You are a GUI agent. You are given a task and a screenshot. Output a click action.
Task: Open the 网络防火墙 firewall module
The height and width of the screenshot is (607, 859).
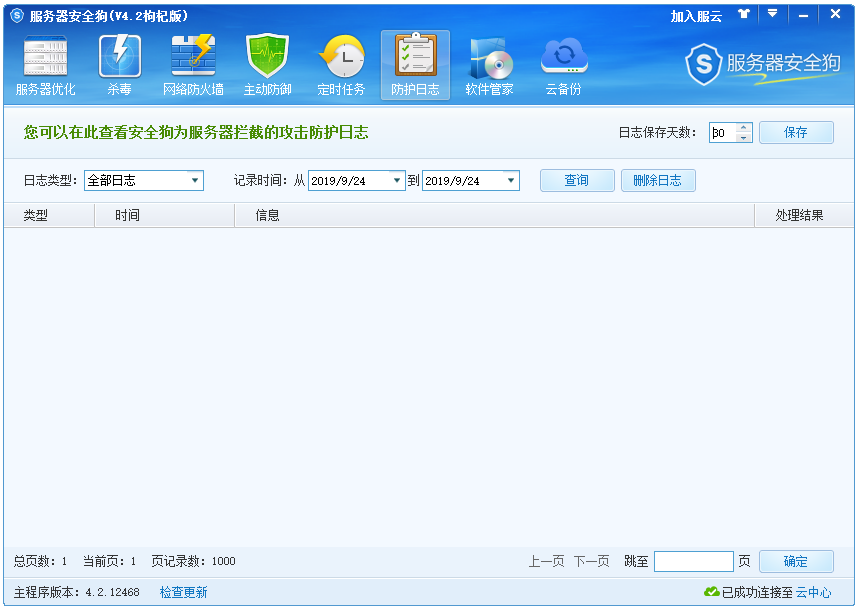[x=193, y=65]
